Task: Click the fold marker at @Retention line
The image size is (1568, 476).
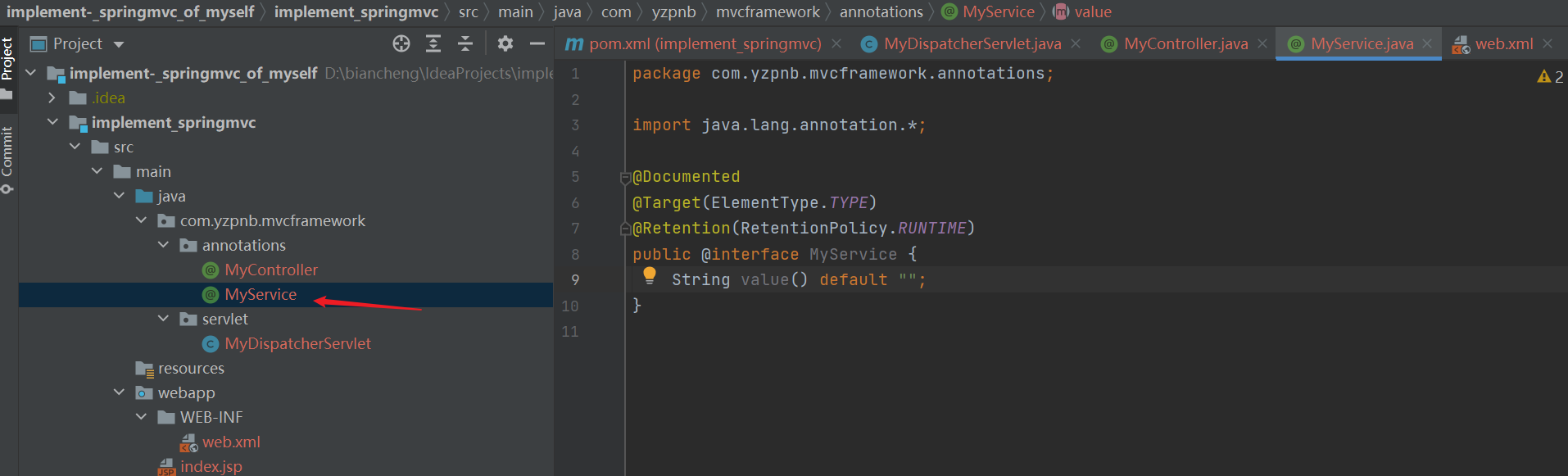Action: click(x=626, y=229)
